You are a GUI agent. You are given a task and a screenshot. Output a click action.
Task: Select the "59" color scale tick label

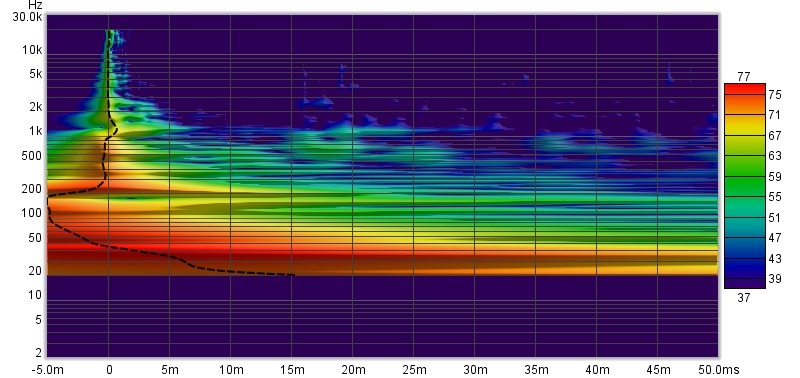pyautogui.click(x=776, y=177)
